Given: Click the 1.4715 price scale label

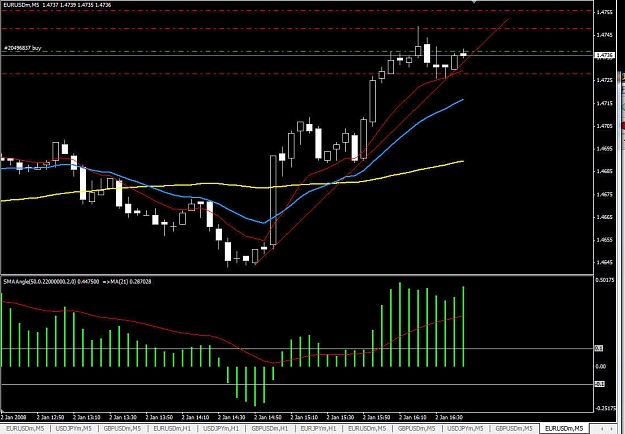Looking at the screenshot, I should pos(604,103).
